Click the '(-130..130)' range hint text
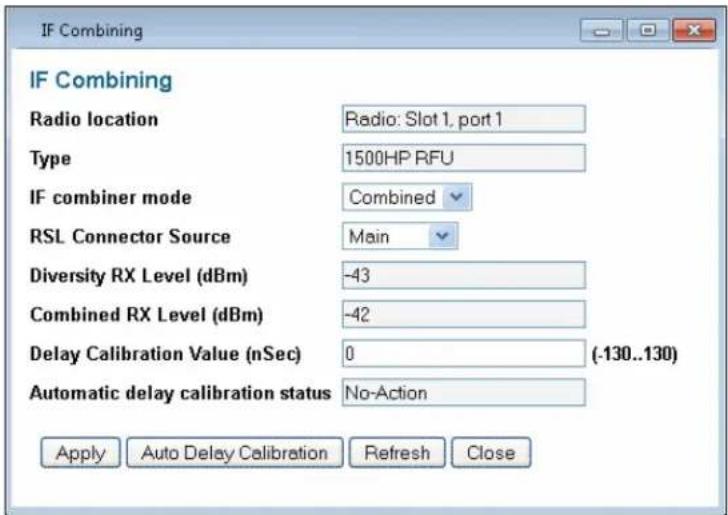The width and height of the screenshot is (728, 515). click(635, 354)
